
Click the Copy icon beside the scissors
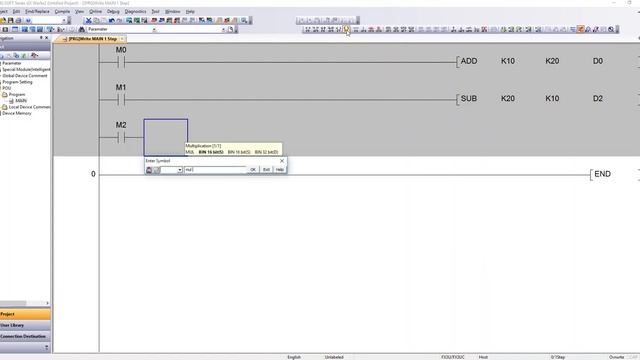[96, 20]
